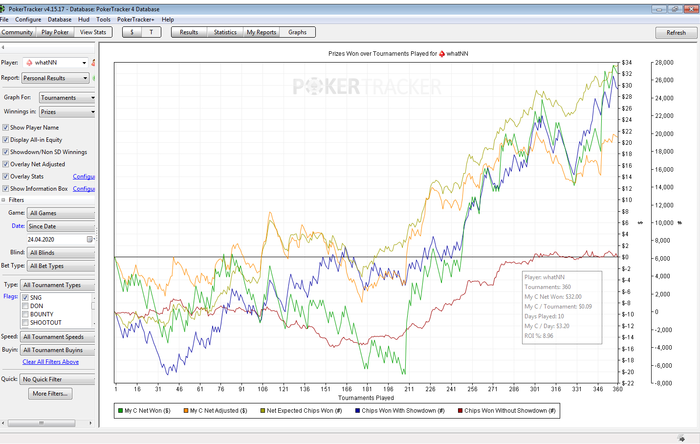This screenshot has height=444, width=700.
Task: Open the All Tournament Buyins dropdown
Action: coord(58,350)
